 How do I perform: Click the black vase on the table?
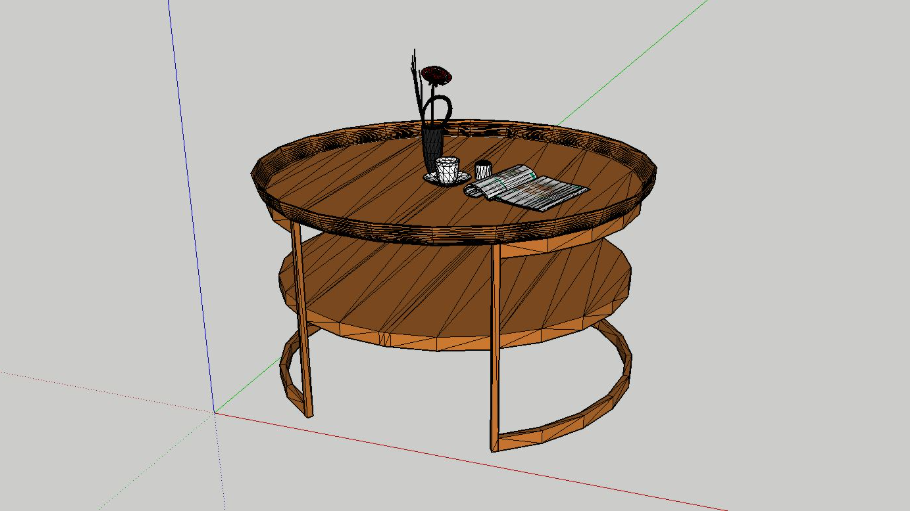(x=432, y=148)
